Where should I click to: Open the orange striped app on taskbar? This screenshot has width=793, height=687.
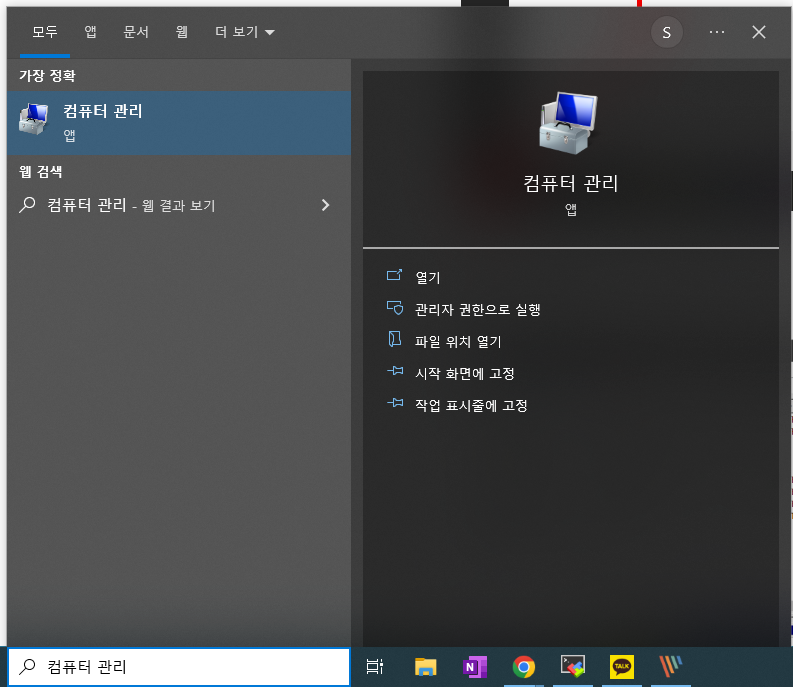671,666
